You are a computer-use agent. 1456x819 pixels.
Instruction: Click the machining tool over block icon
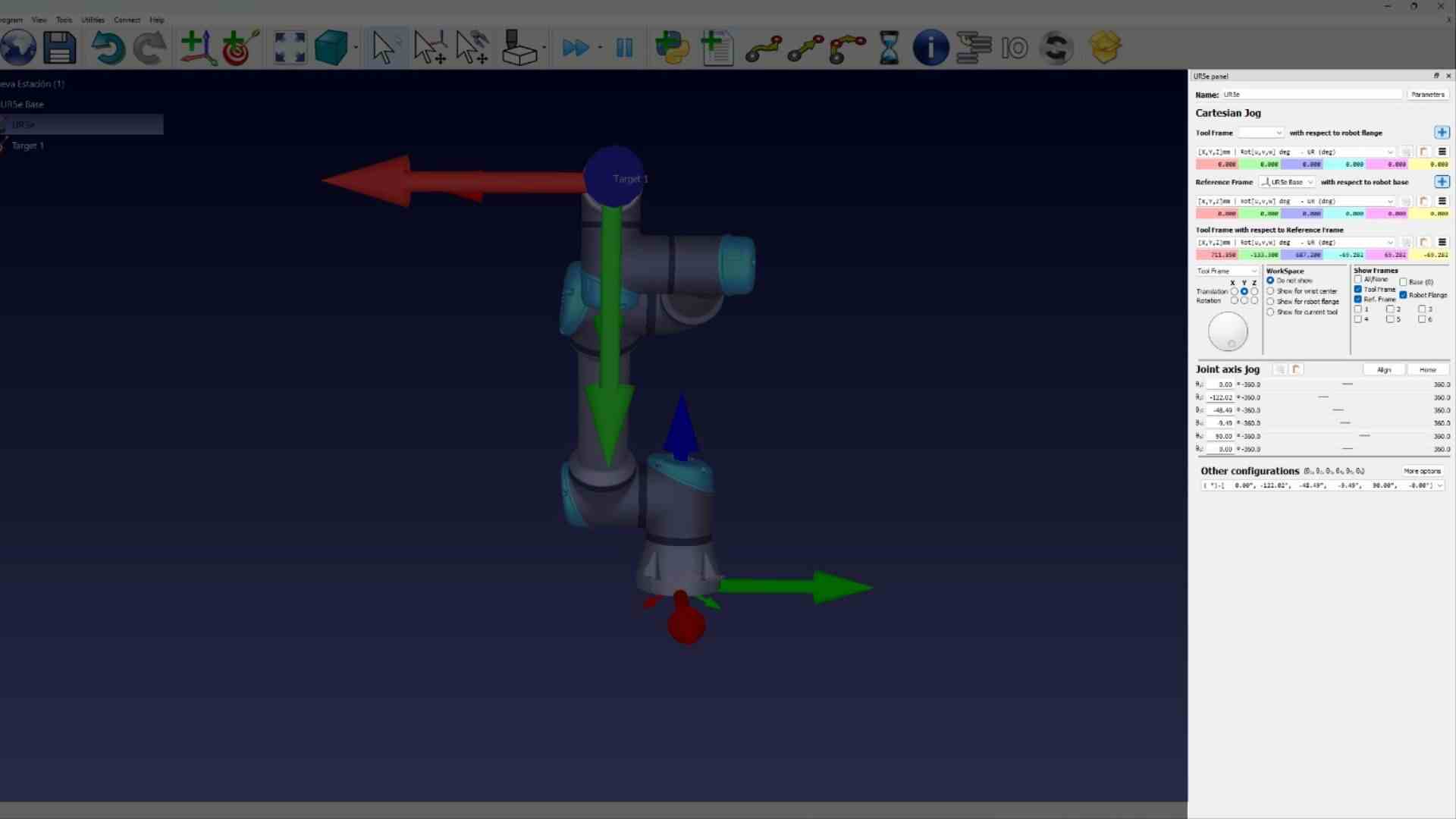pyautogui.click(x=519, y=48)
